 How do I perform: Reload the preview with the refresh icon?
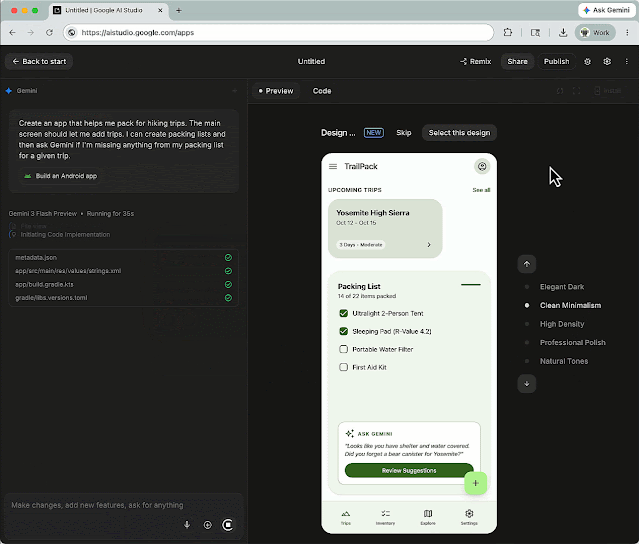click(x=560, y=91)
